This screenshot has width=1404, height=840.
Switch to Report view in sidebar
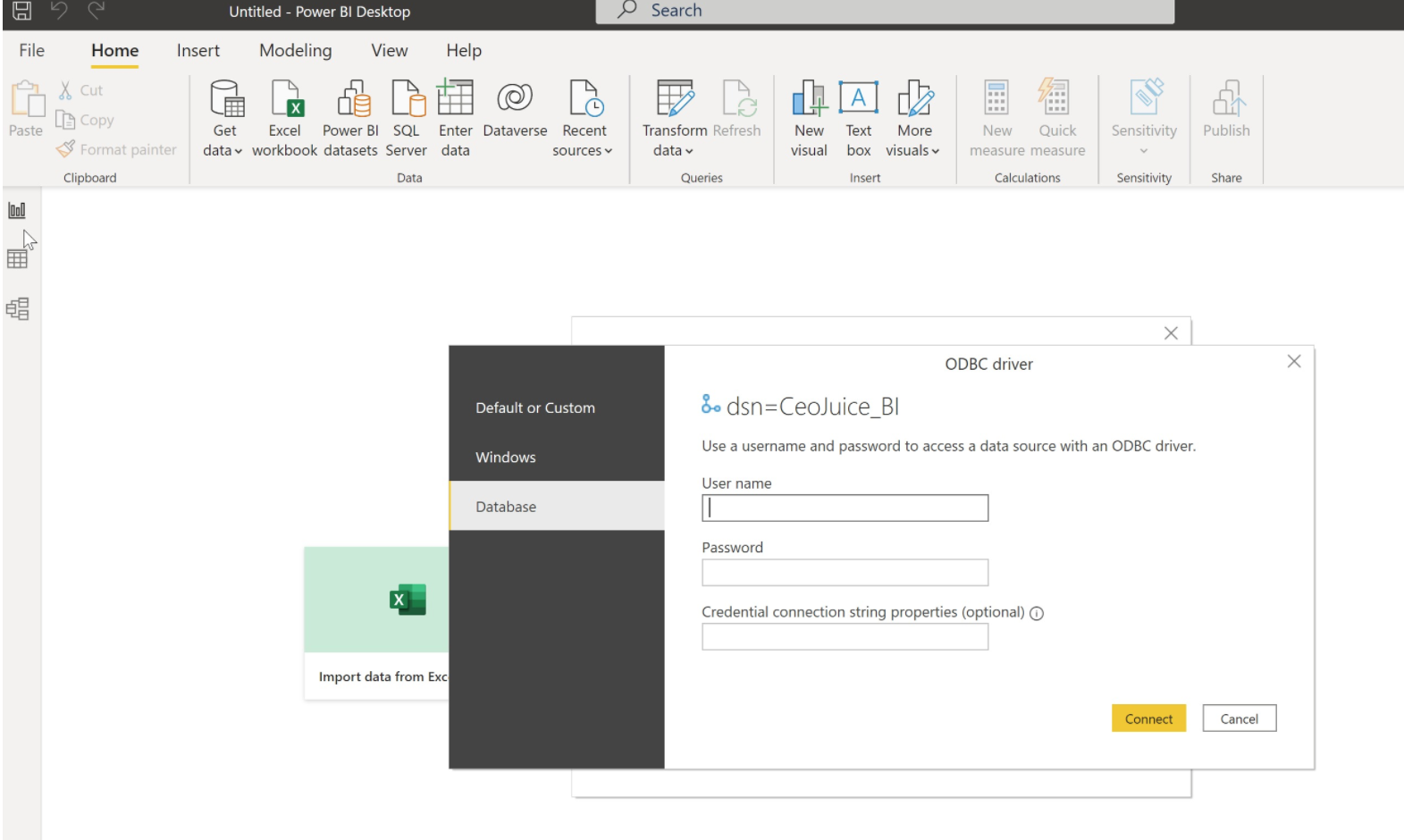pyautogui.click(x=17, y=210)
